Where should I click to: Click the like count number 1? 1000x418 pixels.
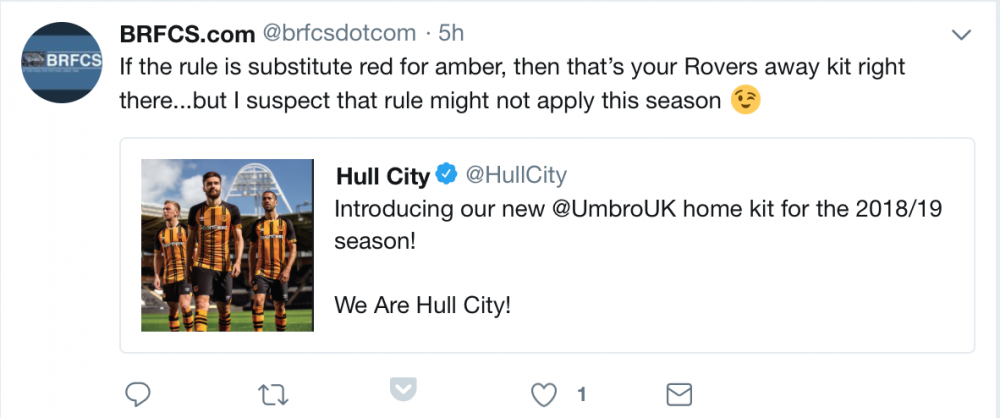coord(581,395)
